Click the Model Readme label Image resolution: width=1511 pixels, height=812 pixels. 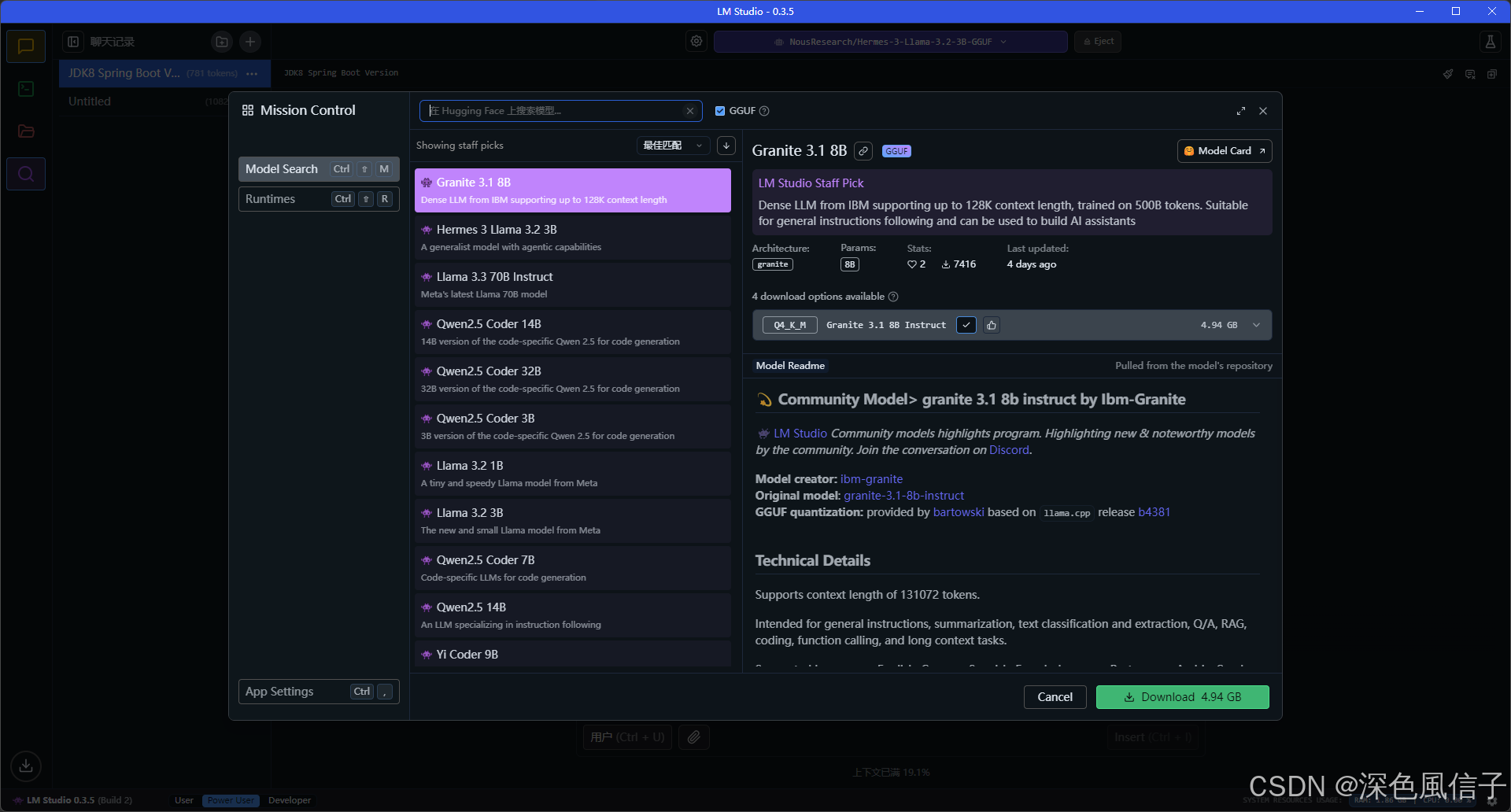(x=790, y=366)
